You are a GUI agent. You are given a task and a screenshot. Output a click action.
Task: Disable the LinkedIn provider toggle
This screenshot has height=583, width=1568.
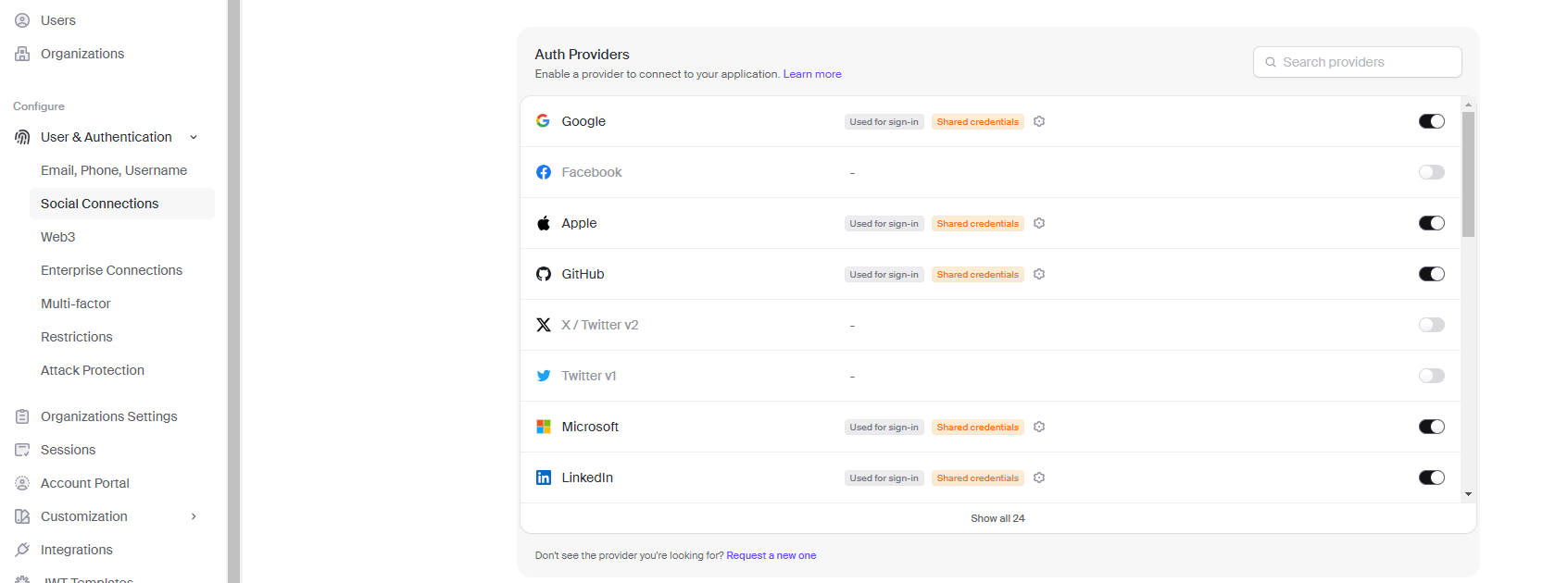(x=1432, y=478)
